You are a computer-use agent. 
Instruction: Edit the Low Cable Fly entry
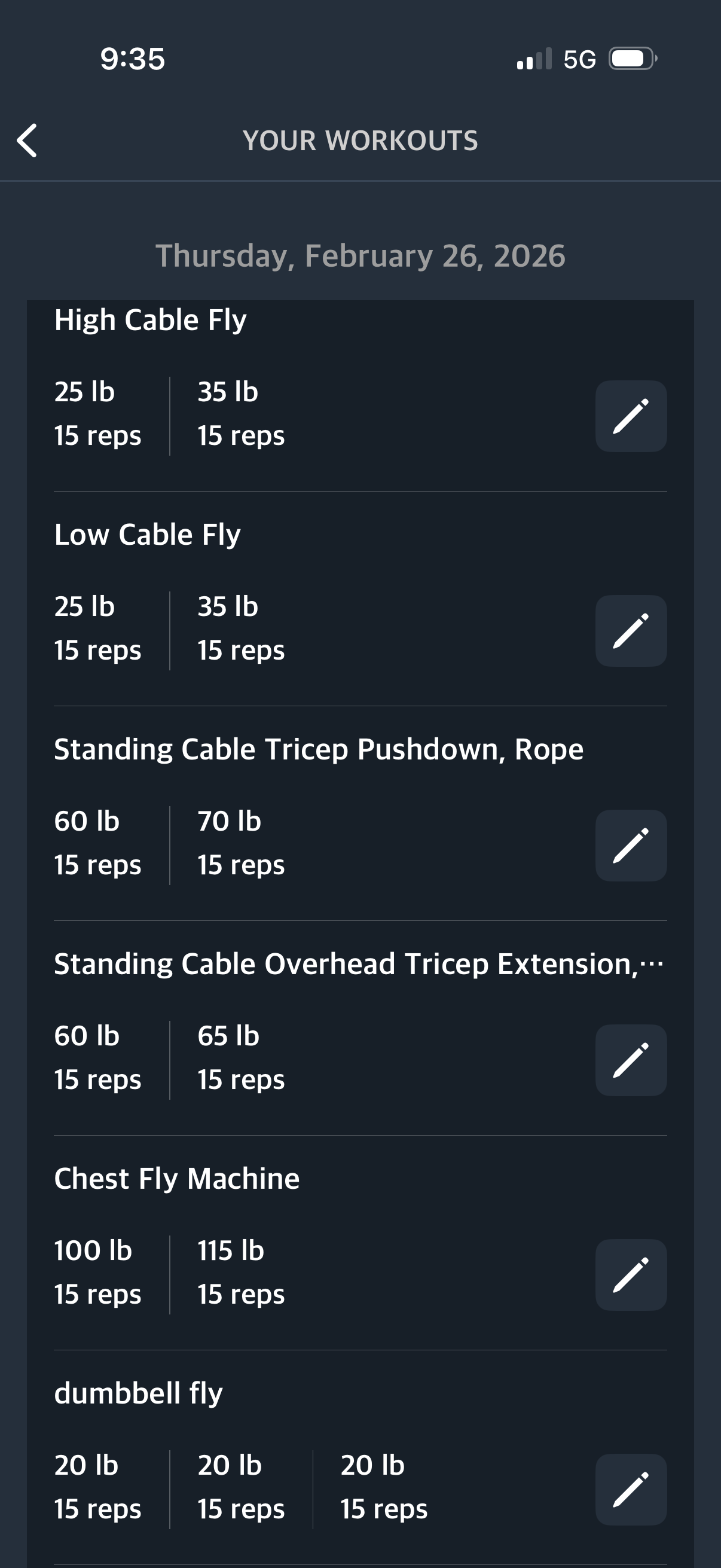point(630,630)
